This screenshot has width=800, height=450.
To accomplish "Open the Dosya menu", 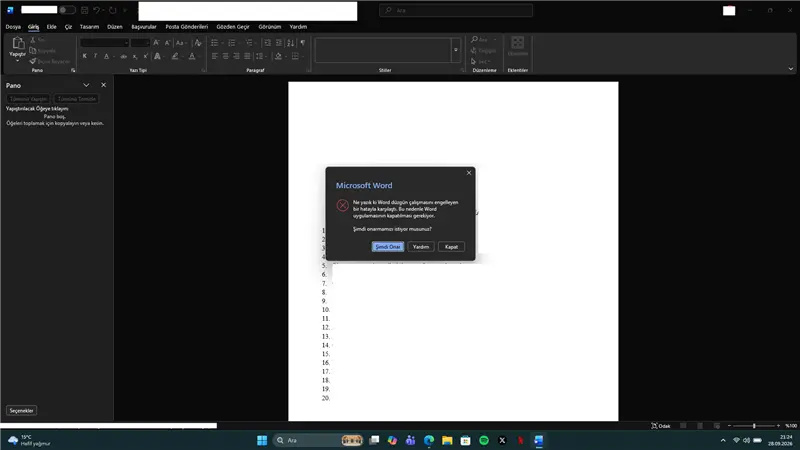I will point(13,27).
